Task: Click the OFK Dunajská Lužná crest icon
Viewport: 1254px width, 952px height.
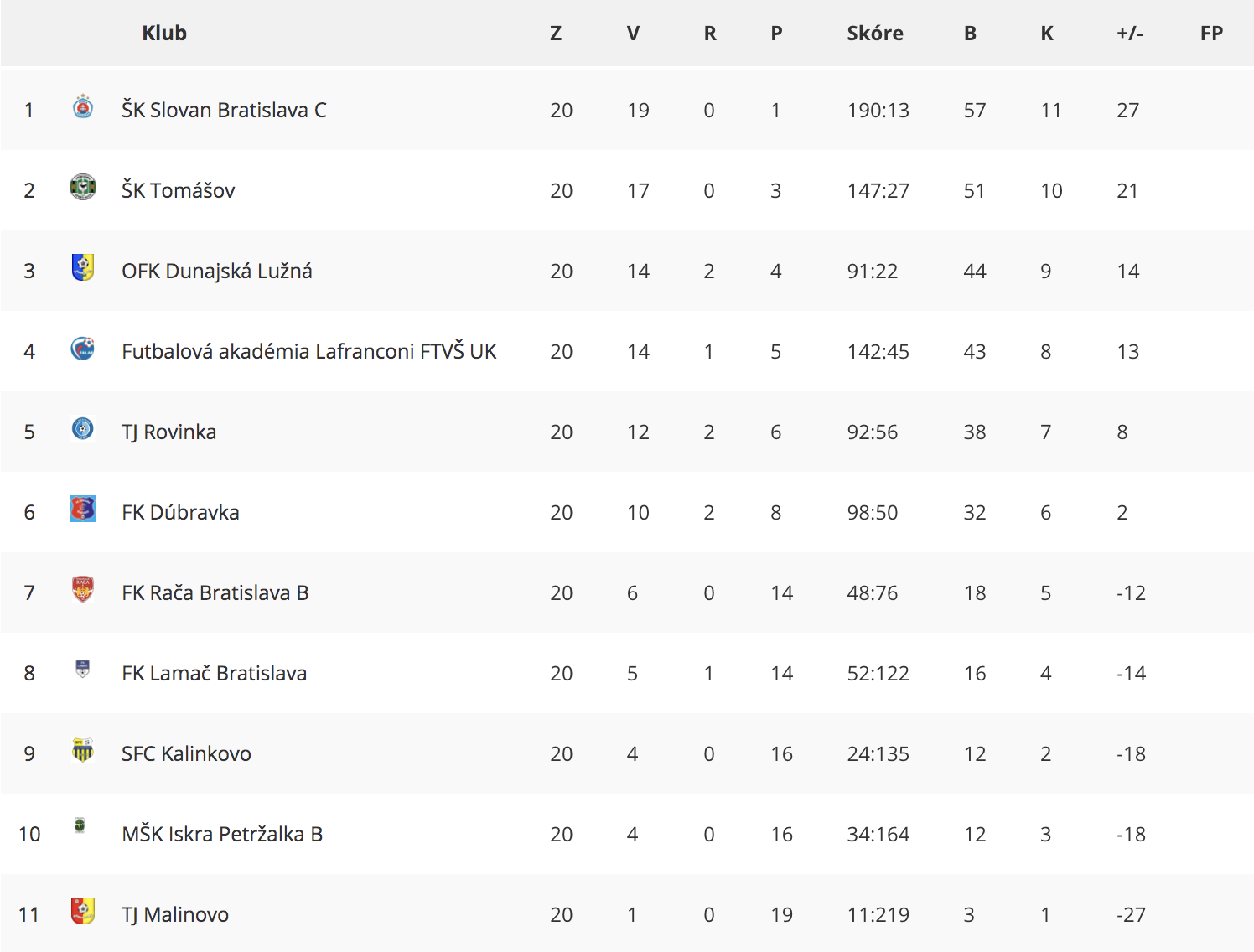Action: point(82,267)
